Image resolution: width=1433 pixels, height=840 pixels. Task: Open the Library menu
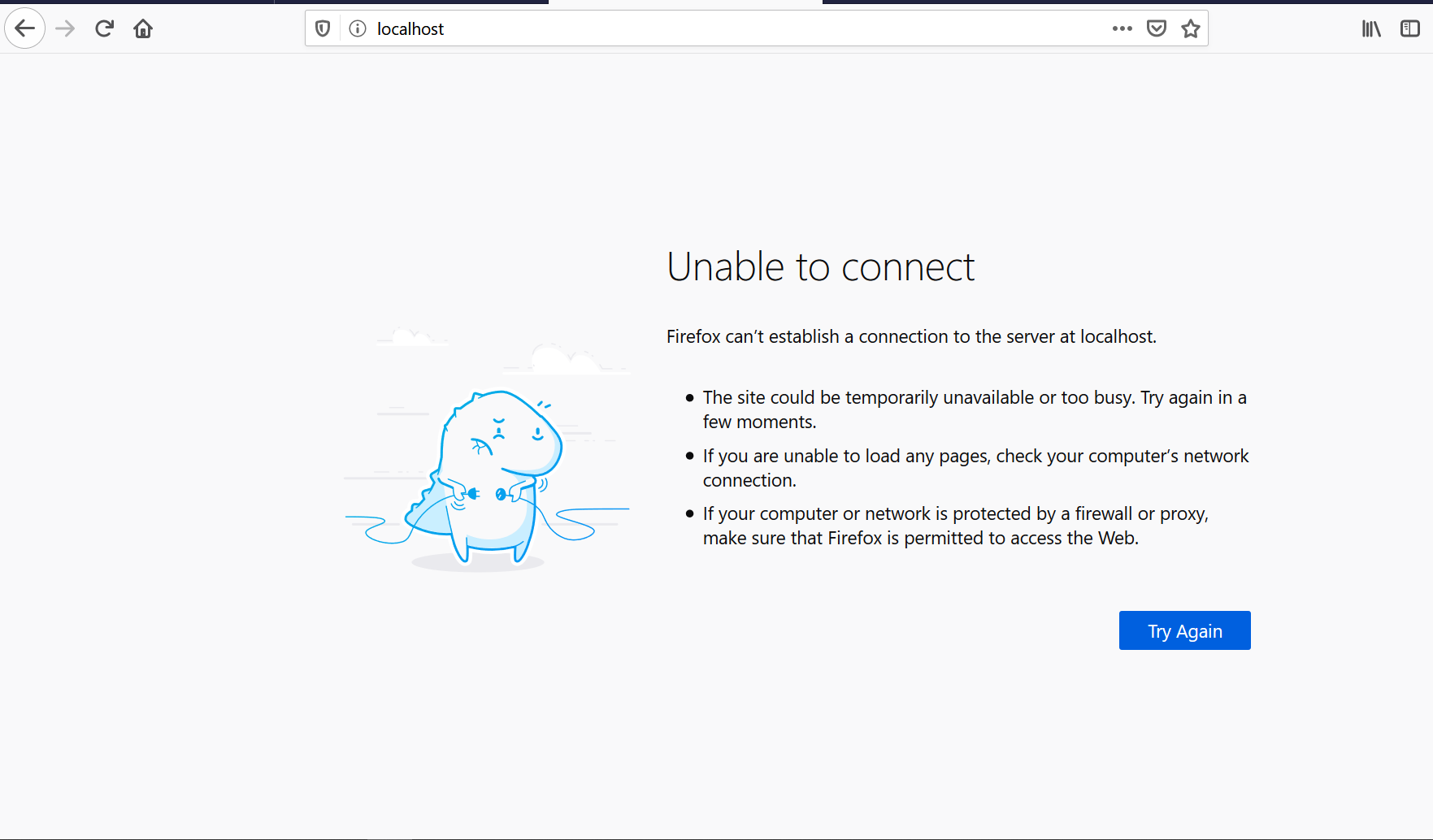coord(1371,29)
